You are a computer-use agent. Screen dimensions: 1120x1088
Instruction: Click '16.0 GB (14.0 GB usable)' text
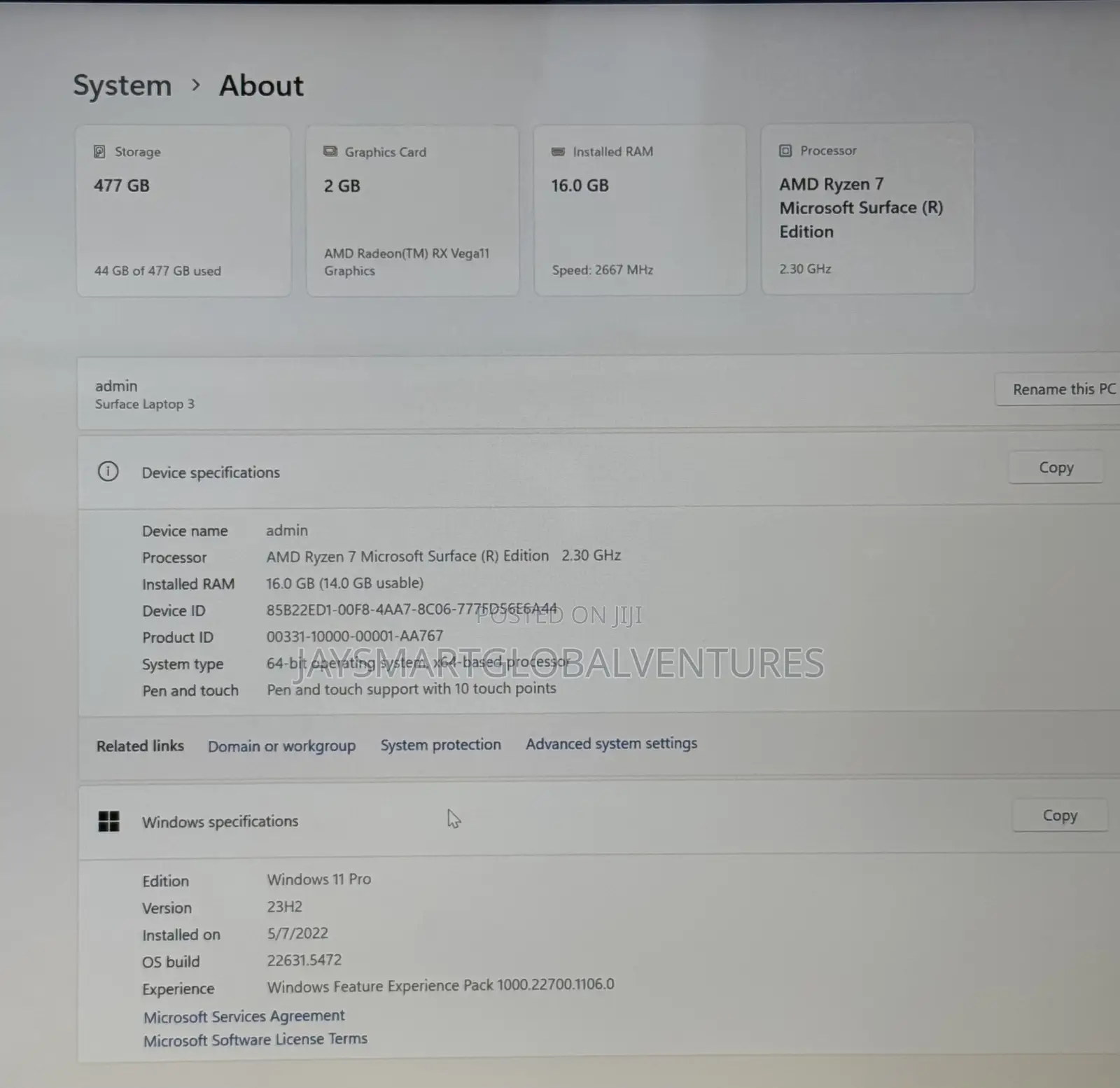click(x=344, y=583)
